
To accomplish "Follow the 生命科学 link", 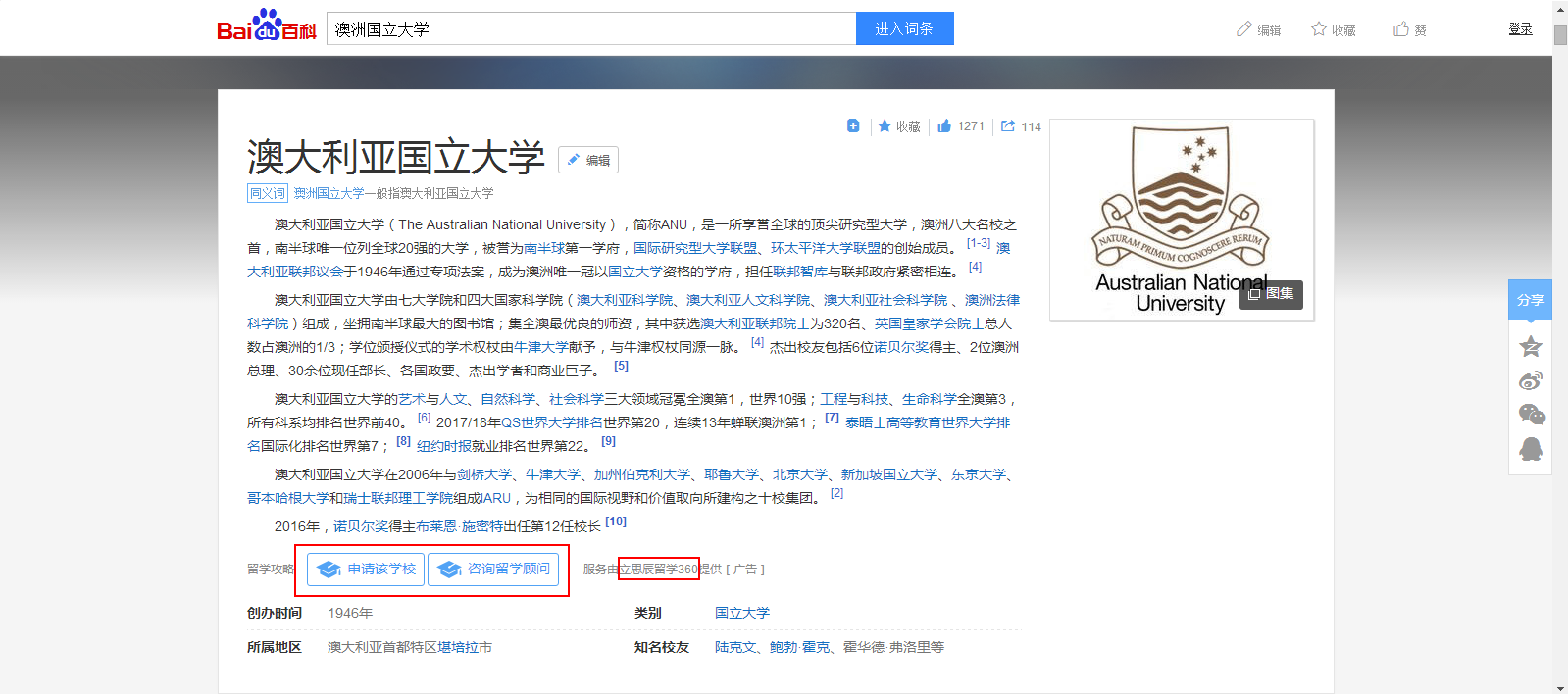I will tap(930, 399).
